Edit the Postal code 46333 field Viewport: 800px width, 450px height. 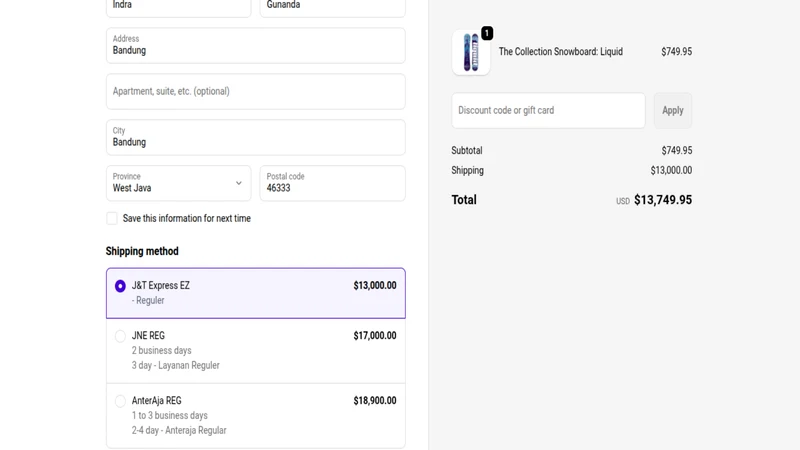pyautogui.click(x=333, y=183)
